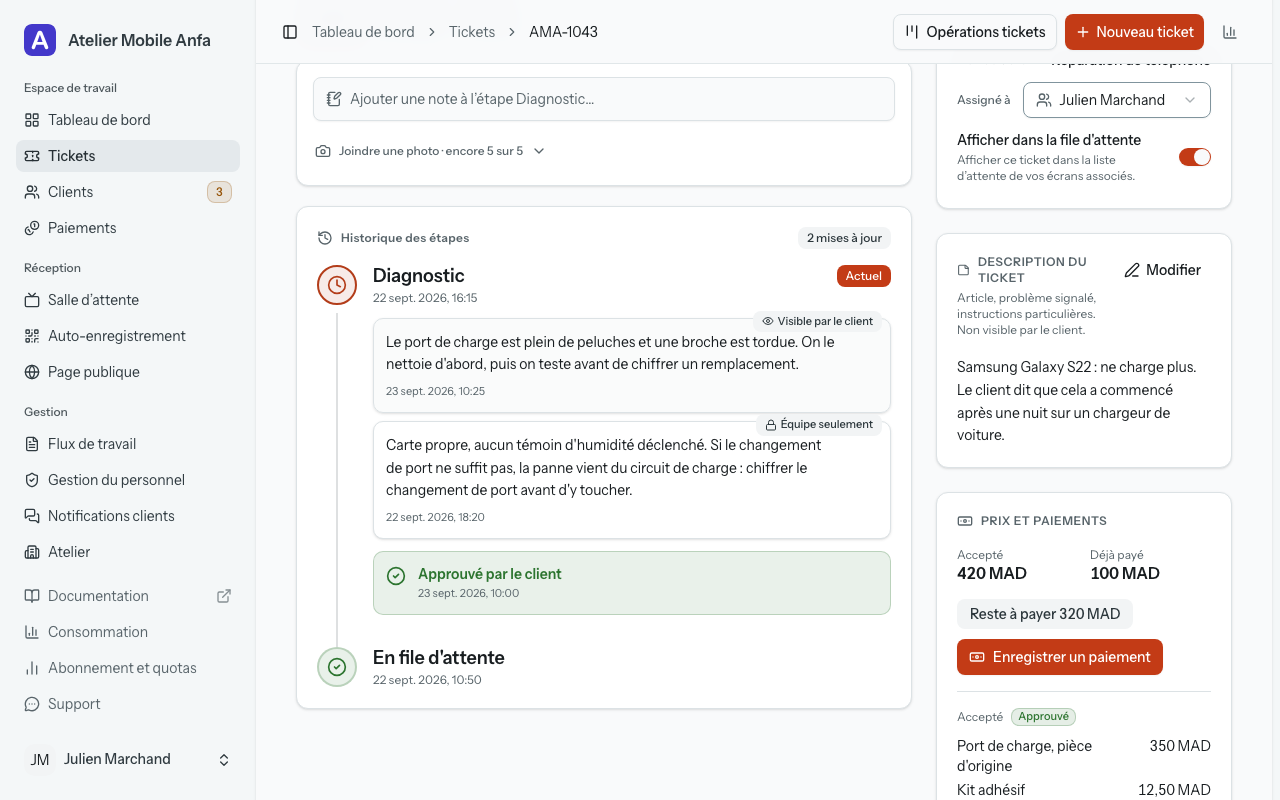Click Modifier to edit ticket description
The image size is (1280, 800).
[1163, 270]
